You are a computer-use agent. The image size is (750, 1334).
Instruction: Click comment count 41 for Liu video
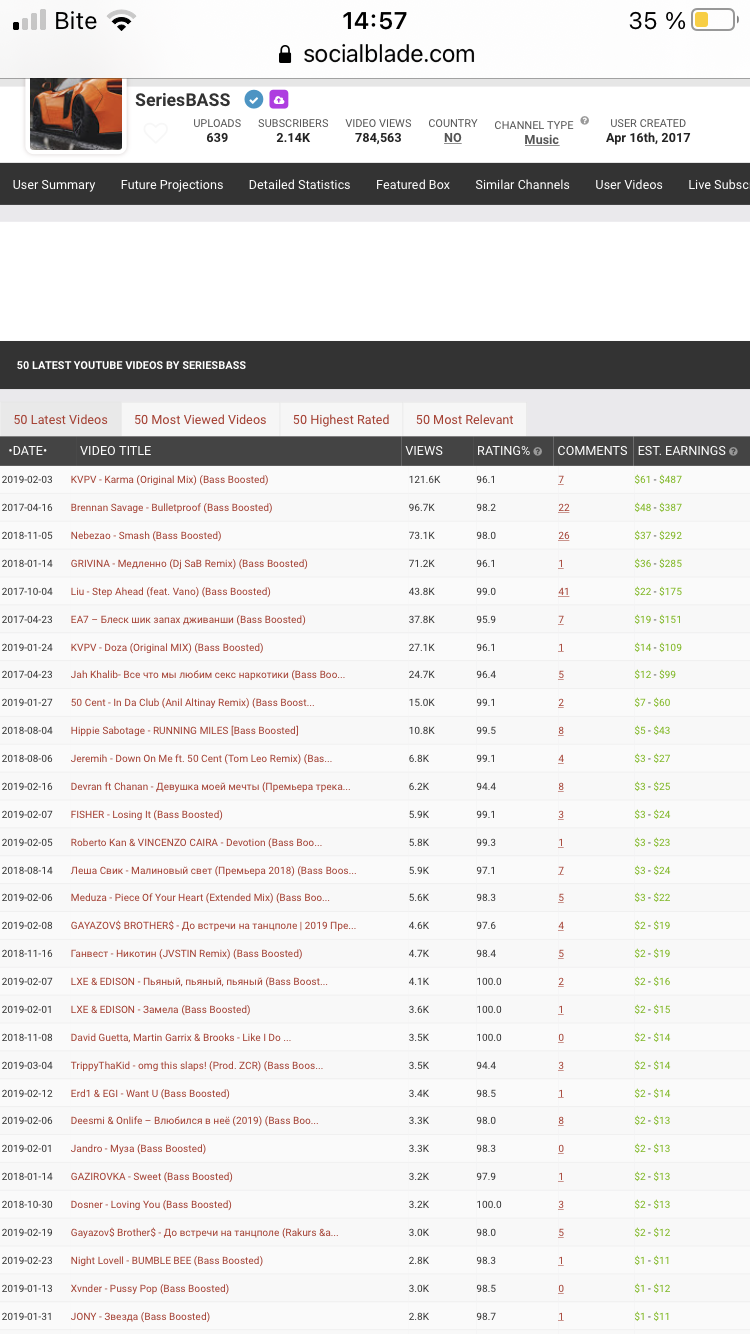point(564,592)
